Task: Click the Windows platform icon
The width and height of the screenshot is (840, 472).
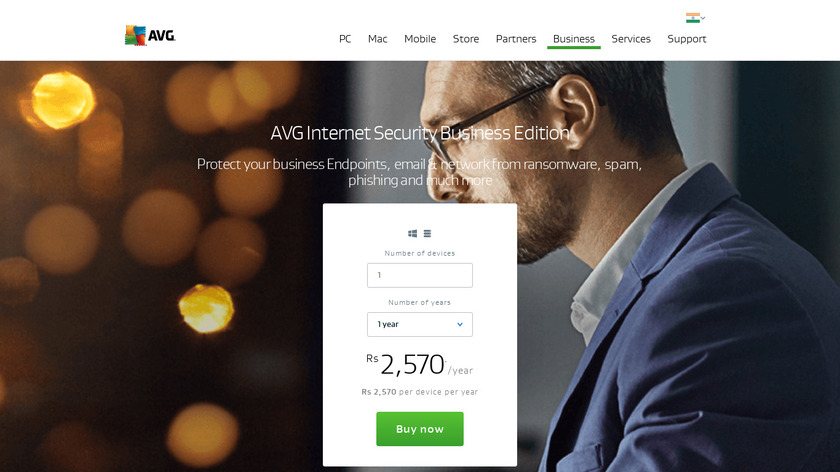Action: tap(412, 234)
